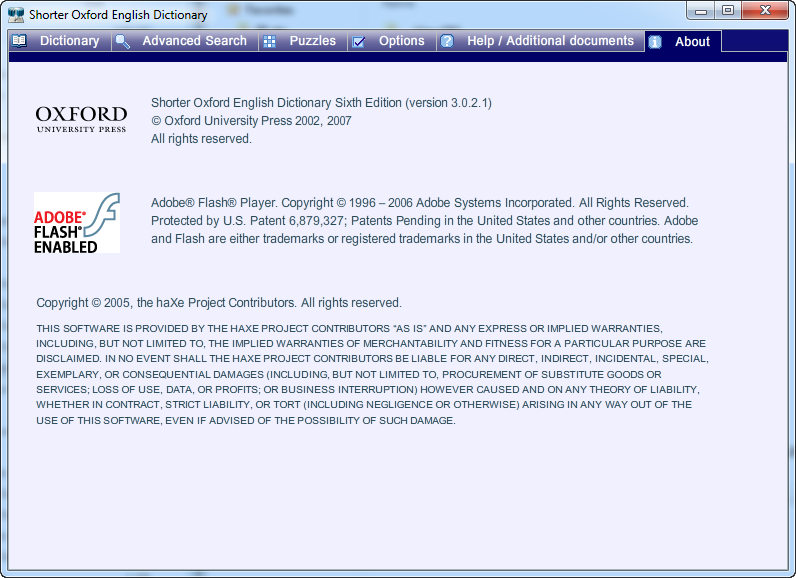
Task: Click 'All rights reserved.' under Oxford copyright
Action: 201,139
